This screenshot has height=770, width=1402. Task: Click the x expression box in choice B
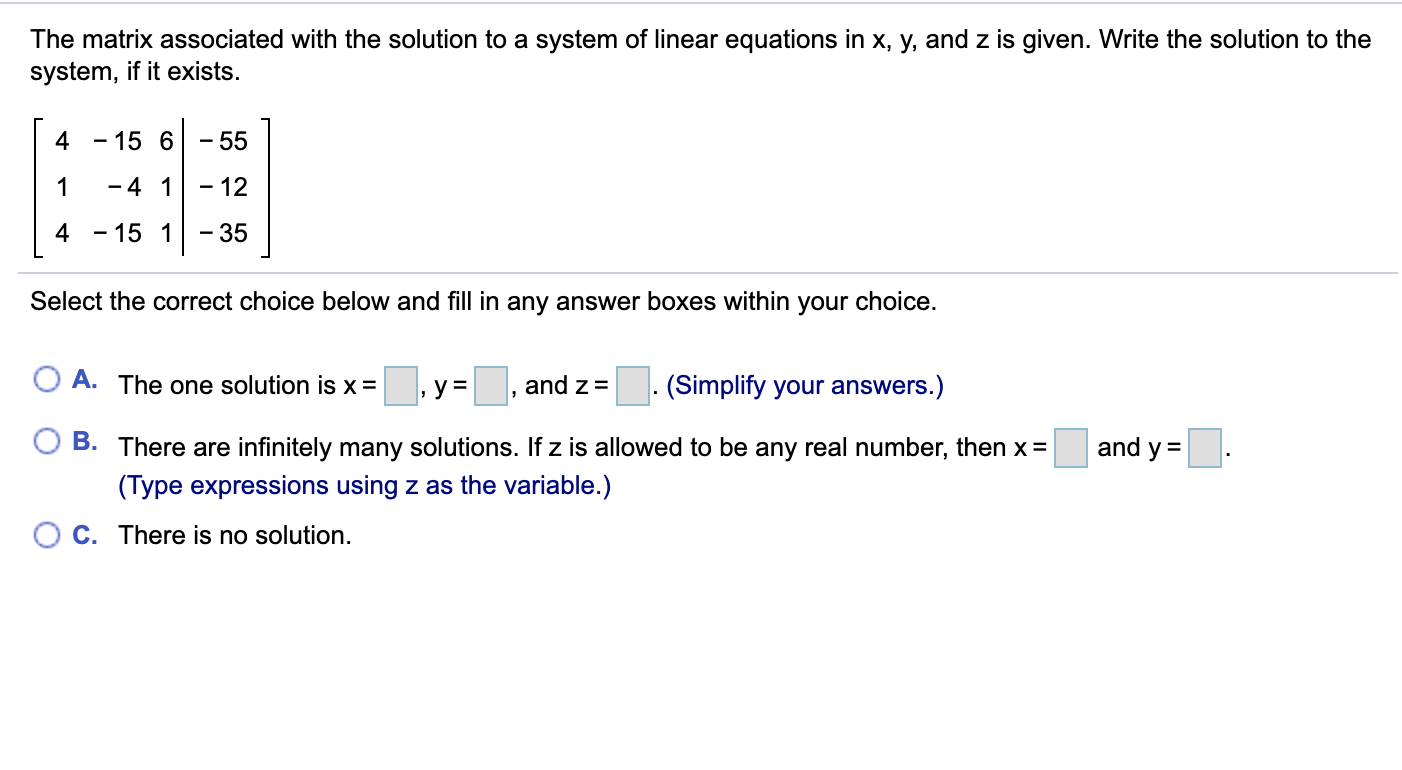coord(1070,449)
